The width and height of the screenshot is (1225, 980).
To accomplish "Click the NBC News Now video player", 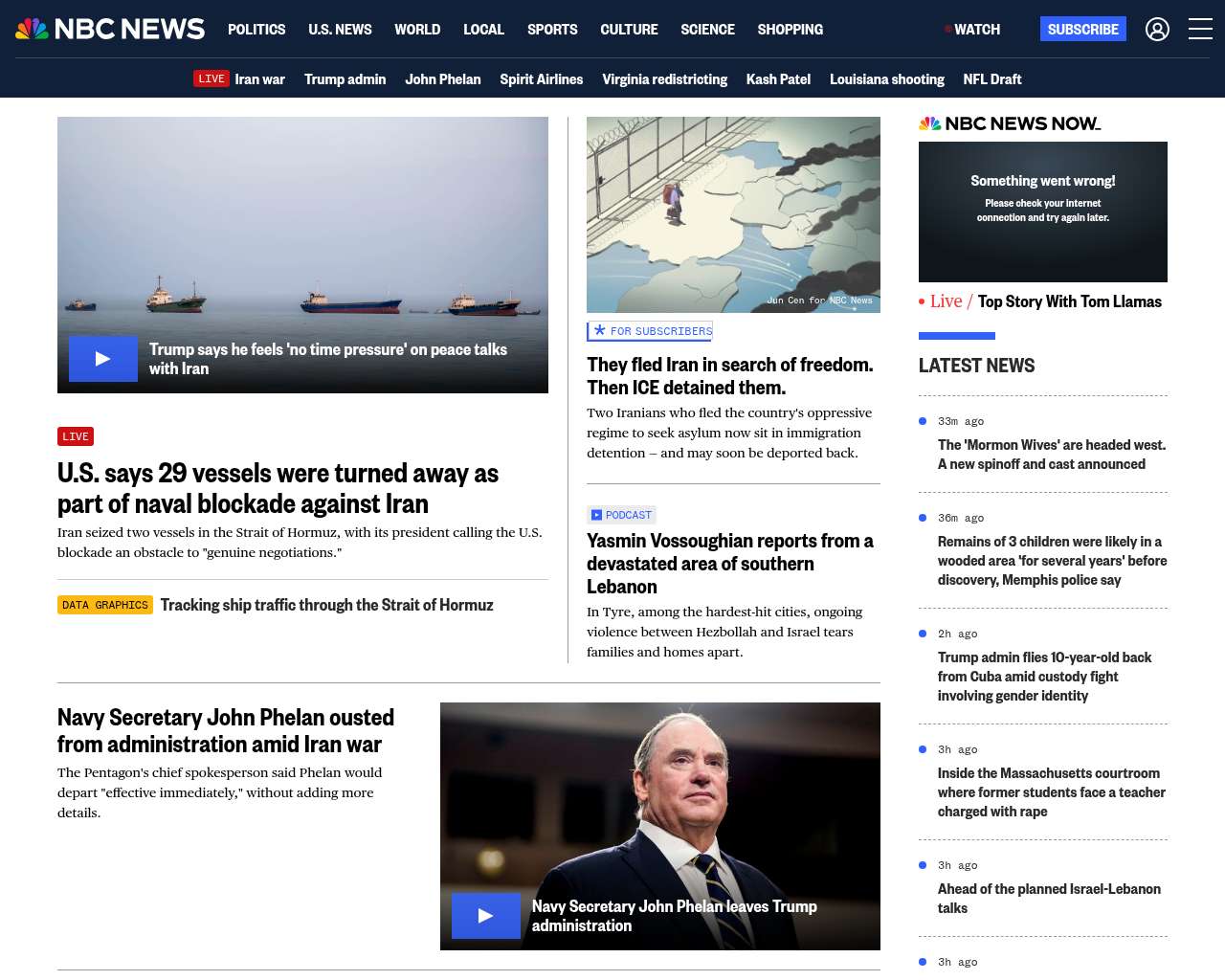I will 1042,212.
